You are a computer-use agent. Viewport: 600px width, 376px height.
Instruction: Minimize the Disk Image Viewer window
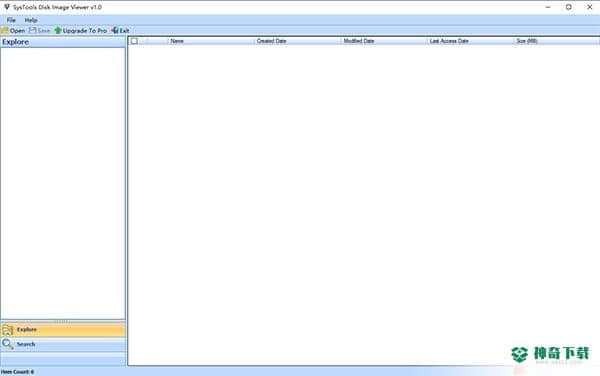pos(548,7)
